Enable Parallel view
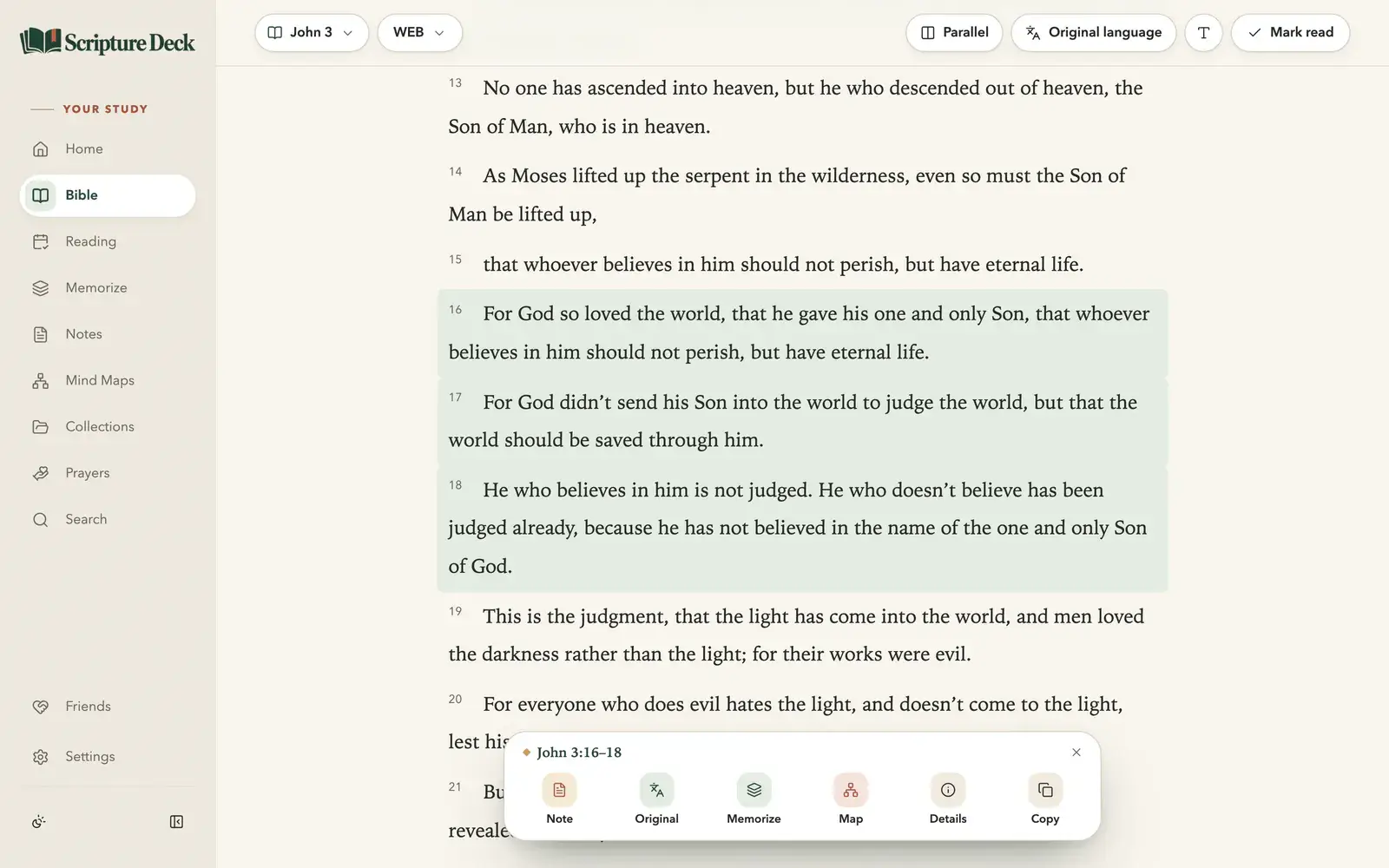 point(954,32)
